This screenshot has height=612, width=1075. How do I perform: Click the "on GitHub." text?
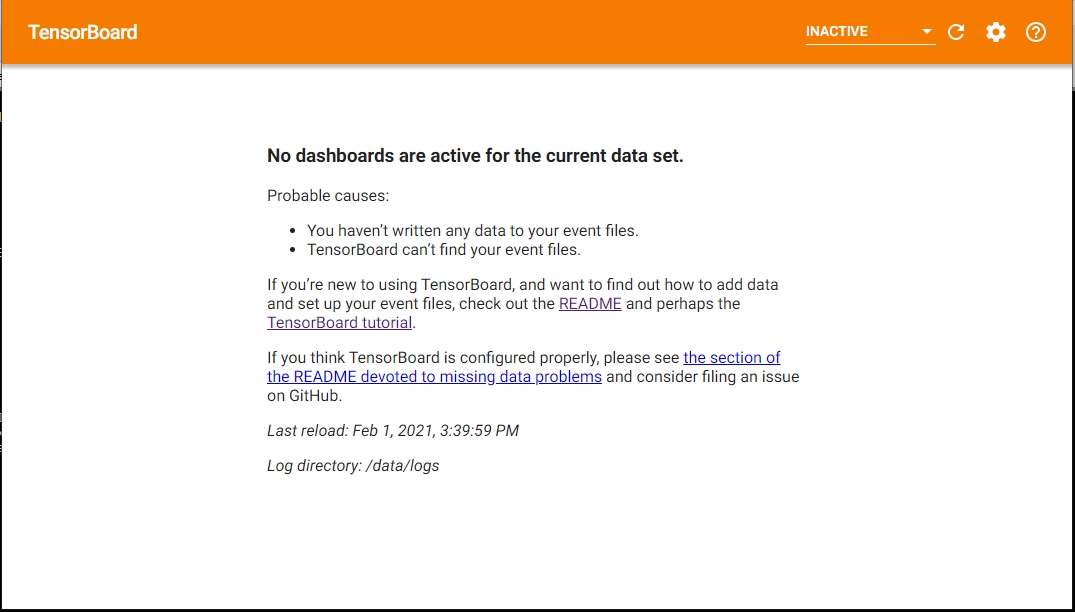pyautogui.click(x=305, y=396)
